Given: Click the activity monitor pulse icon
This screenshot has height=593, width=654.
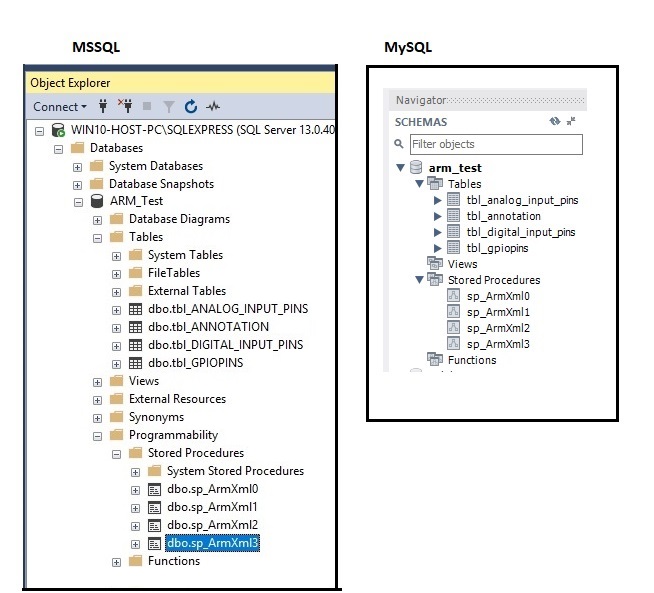Looking at the screenshot, I should click(x=212, y=106).
